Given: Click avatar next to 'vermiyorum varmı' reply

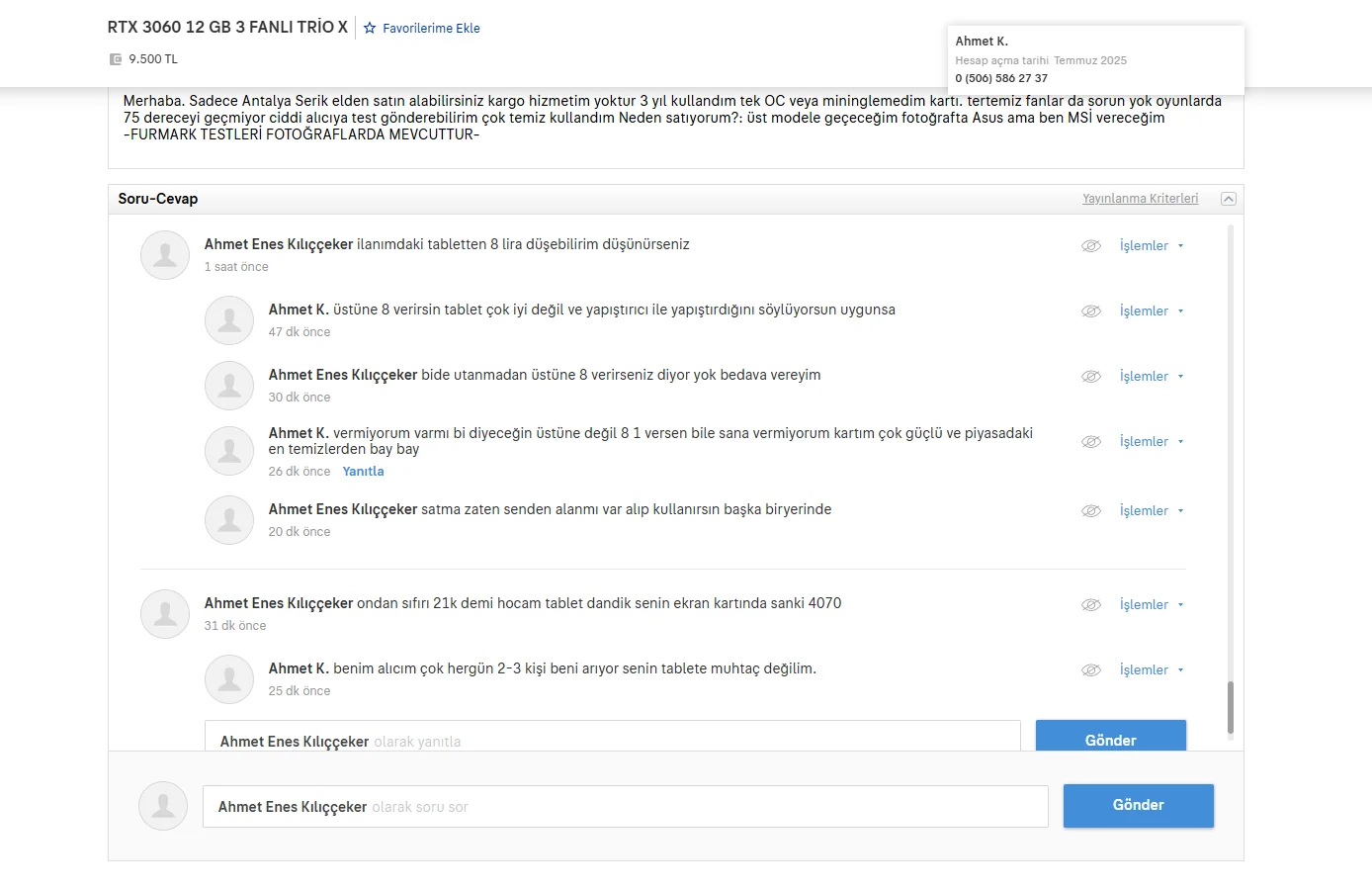Looking at the screenshot, I should [x=229, y=451].
